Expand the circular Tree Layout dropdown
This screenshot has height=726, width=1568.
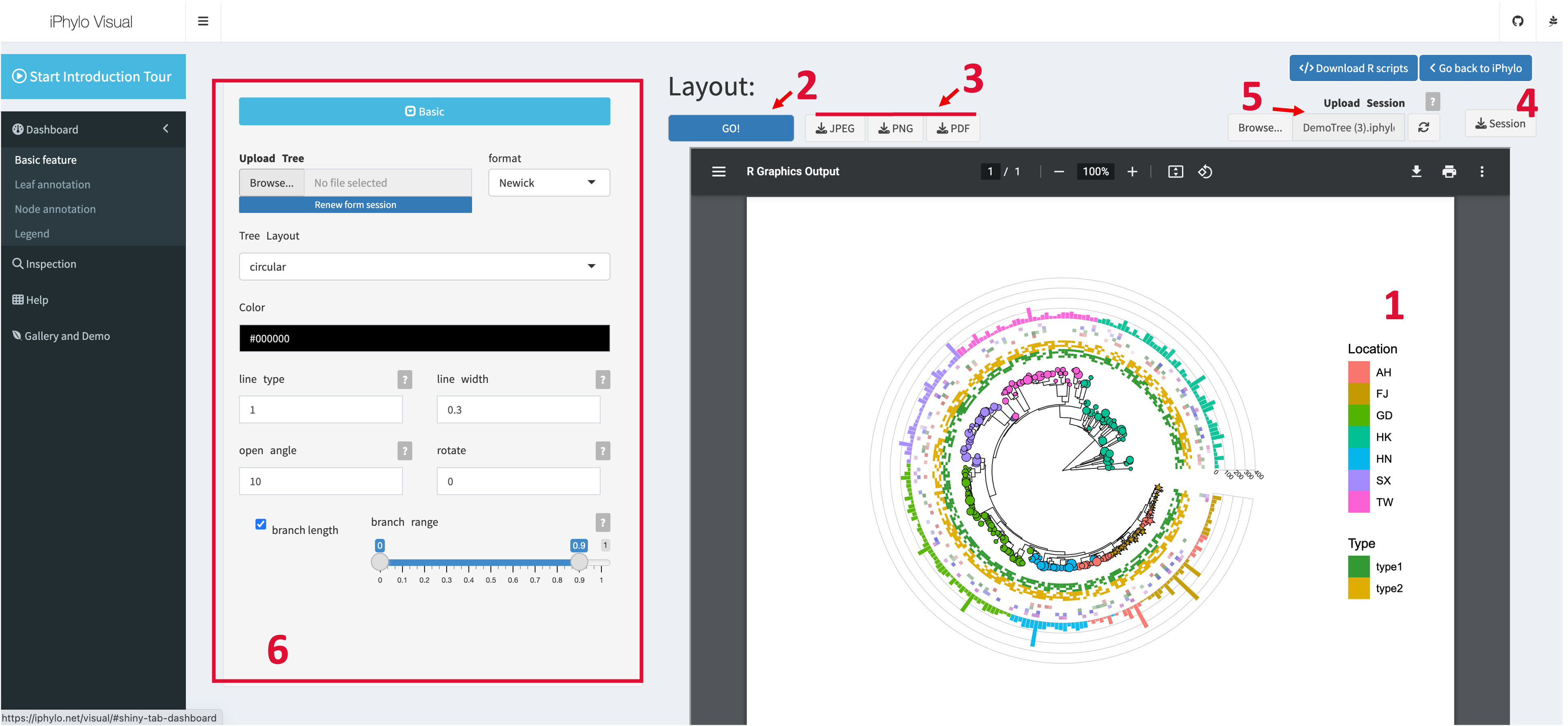click(x=424, y=267)
